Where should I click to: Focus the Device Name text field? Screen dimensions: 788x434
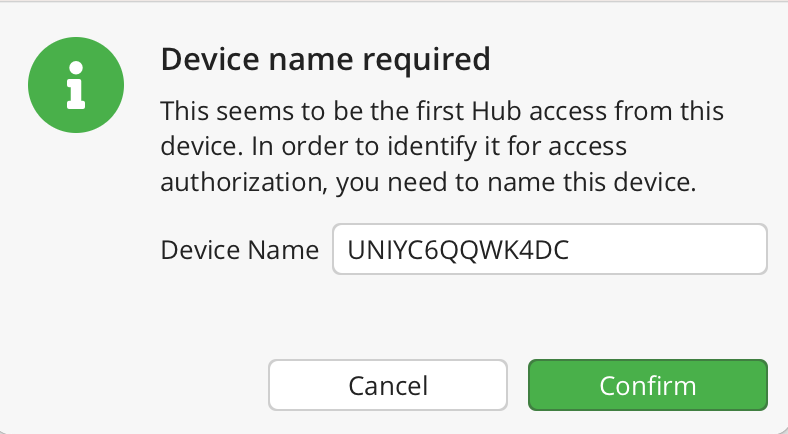click(x=549, y=249)
